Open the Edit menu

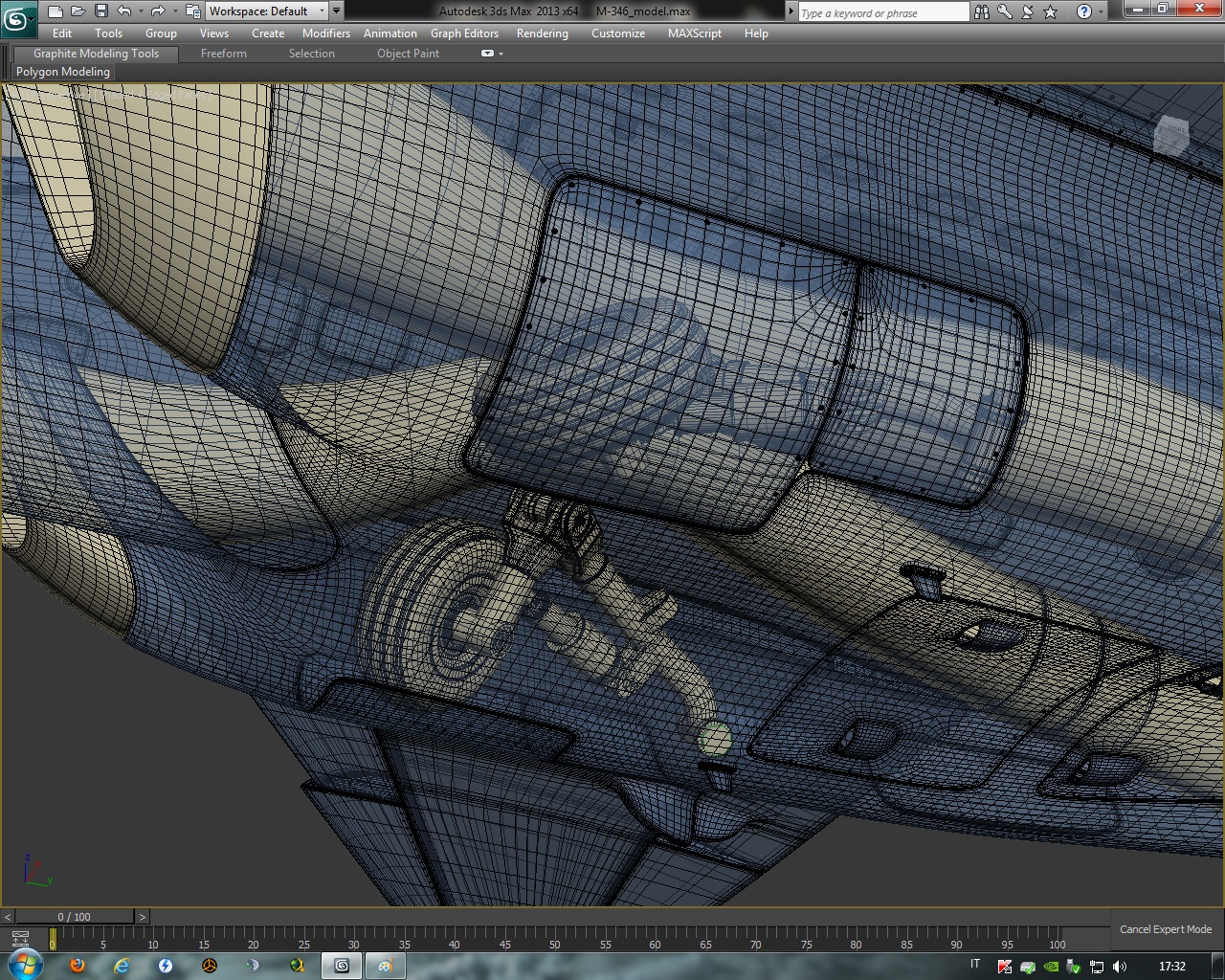pyautogui.click(x=62, y=33)
